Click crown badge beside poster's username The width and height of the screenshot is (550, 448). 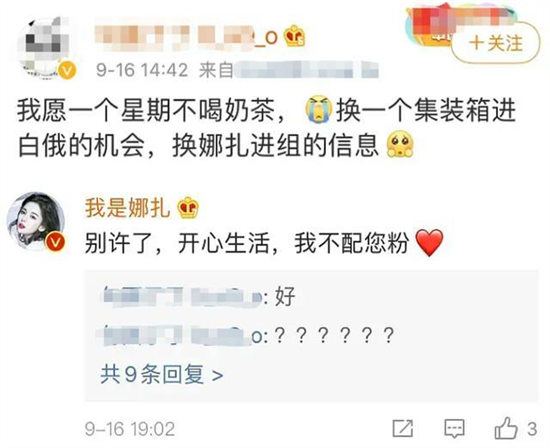(294, 36)
